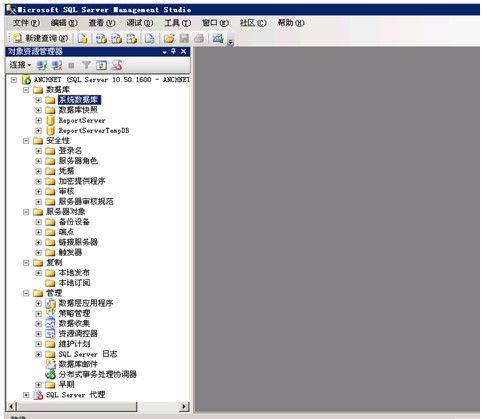Collapse the 服务器对象 folder
487x419 pixels.
click(x=26, y=212)
